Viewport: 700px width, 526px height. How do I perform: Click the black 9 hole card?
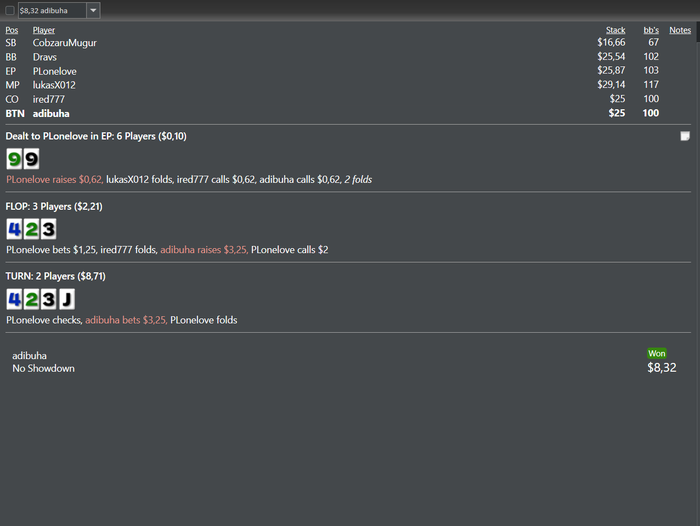(x=31, y=159)
